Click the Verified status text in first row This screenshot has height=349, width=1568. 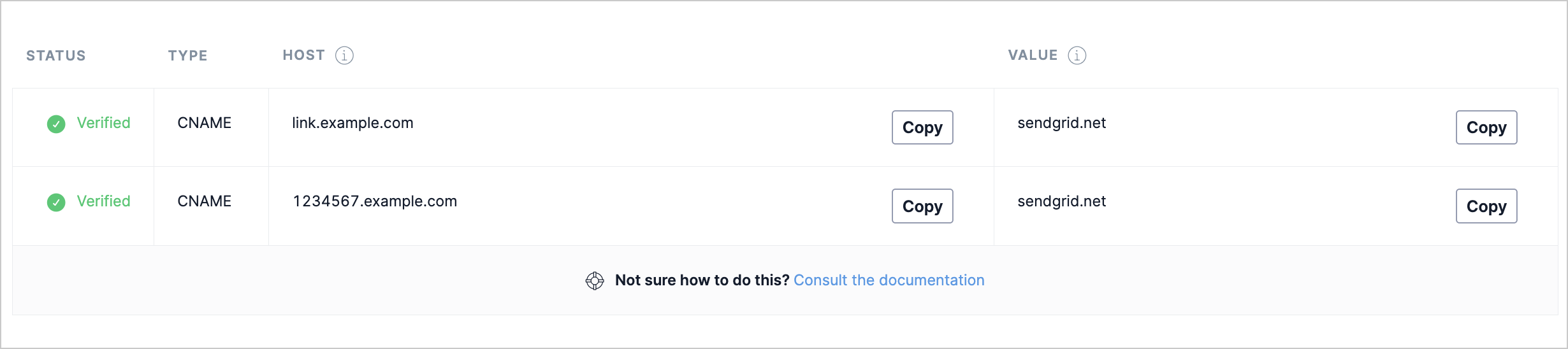click(x=103, y=123)
